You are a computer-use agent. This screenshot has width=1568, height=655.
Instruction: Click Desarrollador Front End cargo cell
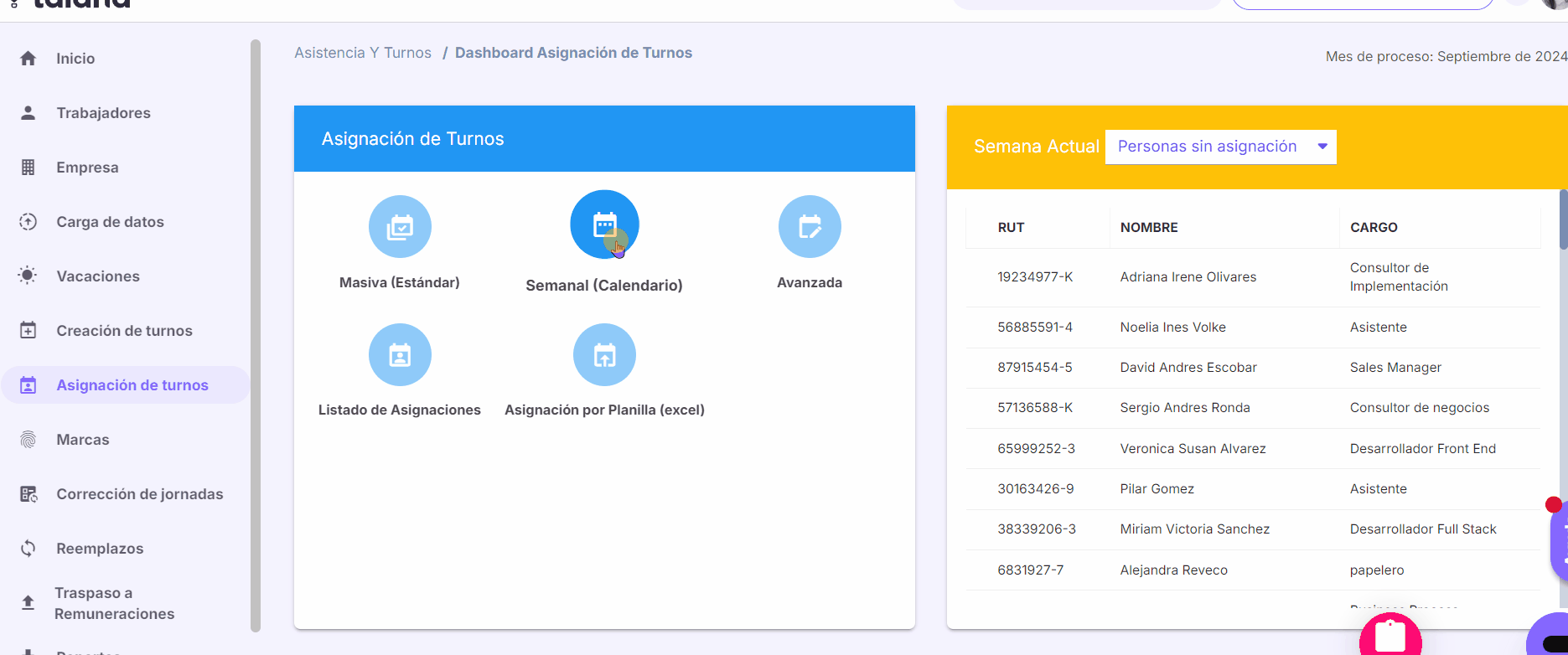1423,449
